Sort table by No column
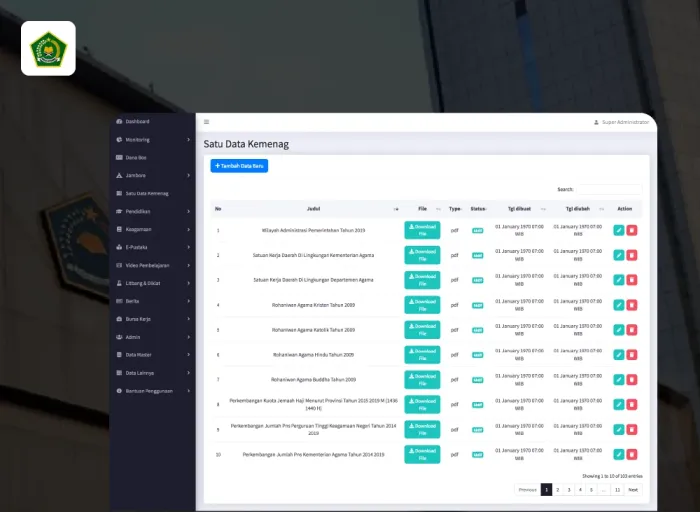Viewport: 700px width, 512px height. [x=218, y=209]
